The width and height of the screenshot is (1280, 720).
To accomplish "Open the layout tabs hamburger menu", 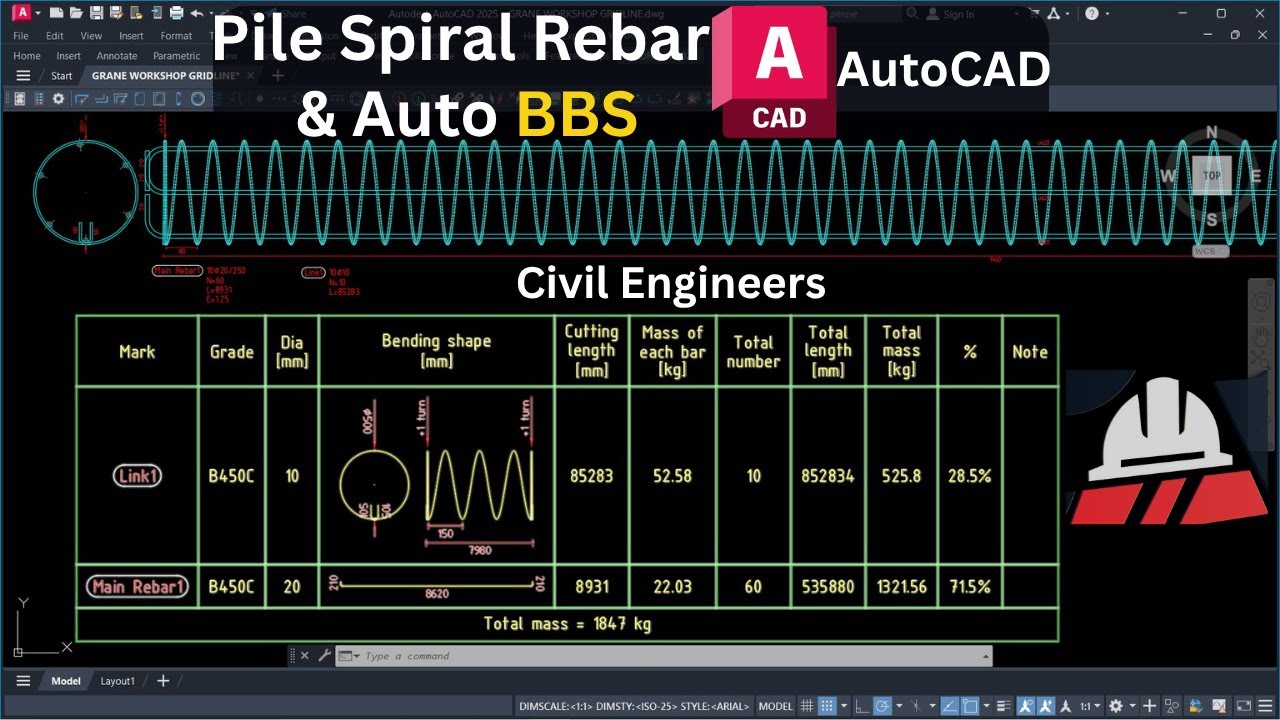I will (23, 681).
